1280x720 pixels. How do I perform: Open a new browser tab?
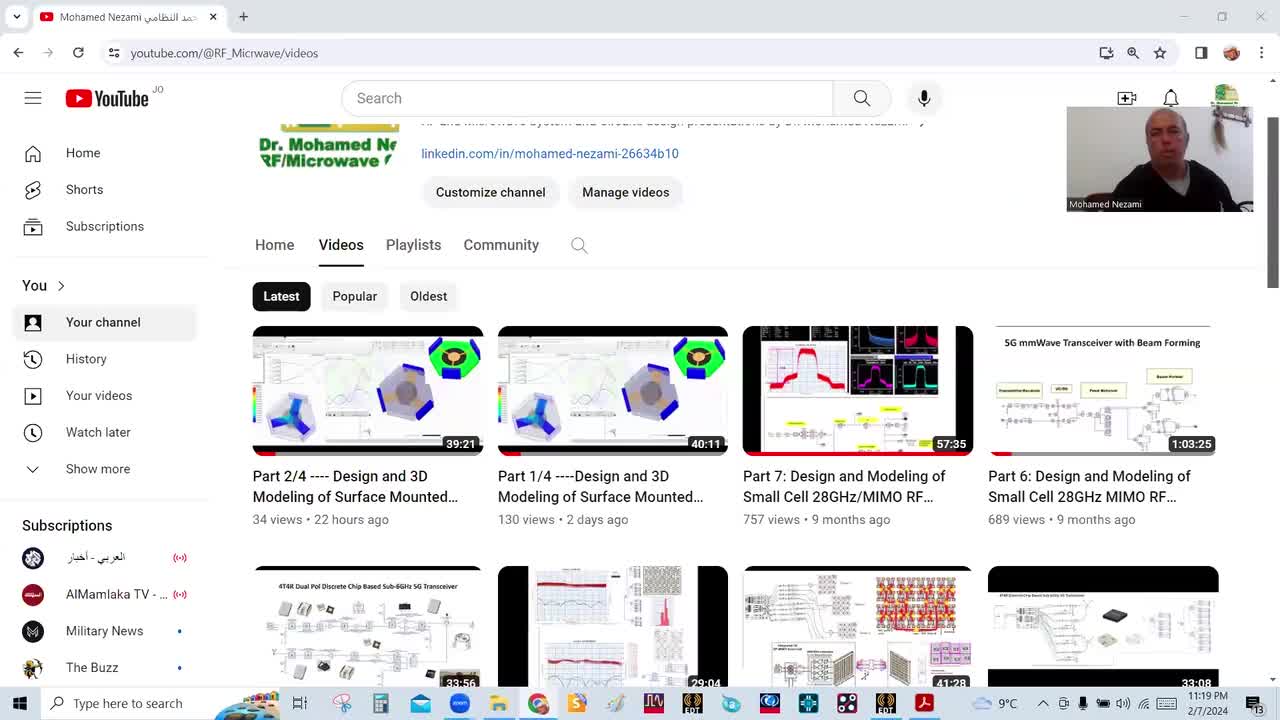[243, 17]
